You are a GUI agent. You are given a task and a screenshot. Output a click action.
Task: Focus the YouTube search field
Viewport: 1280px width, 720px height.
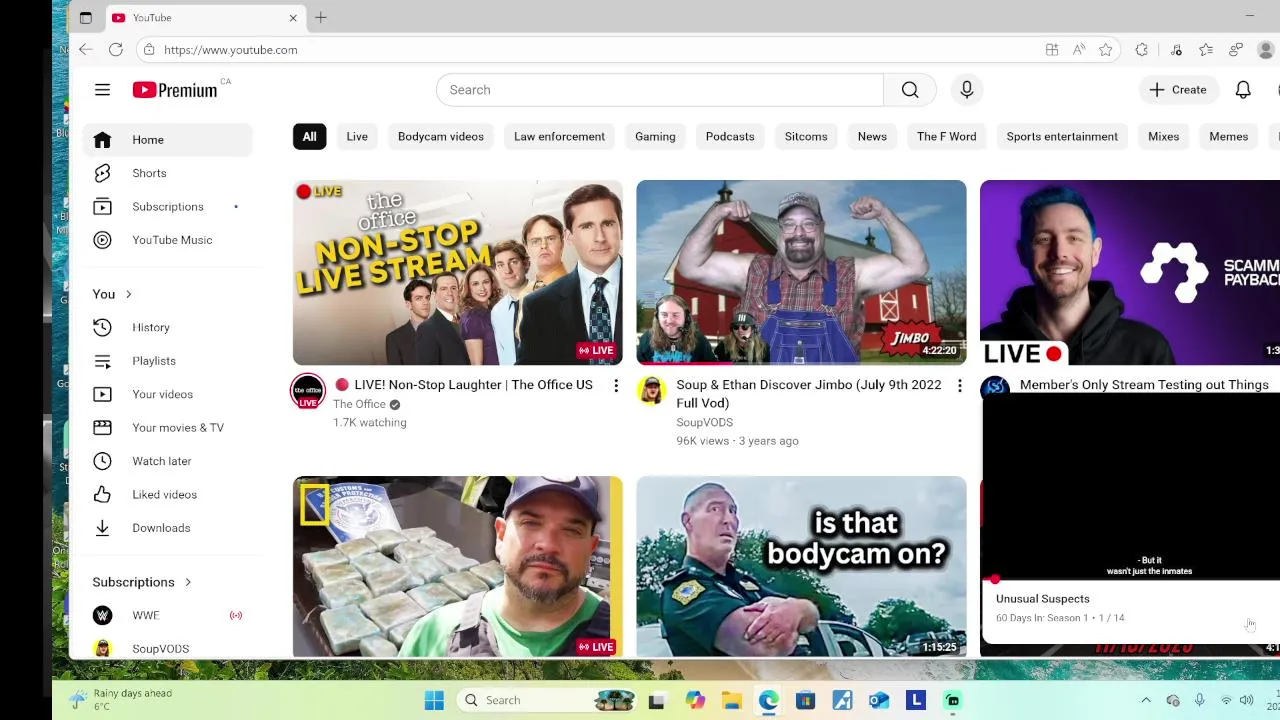coord(660,90)
